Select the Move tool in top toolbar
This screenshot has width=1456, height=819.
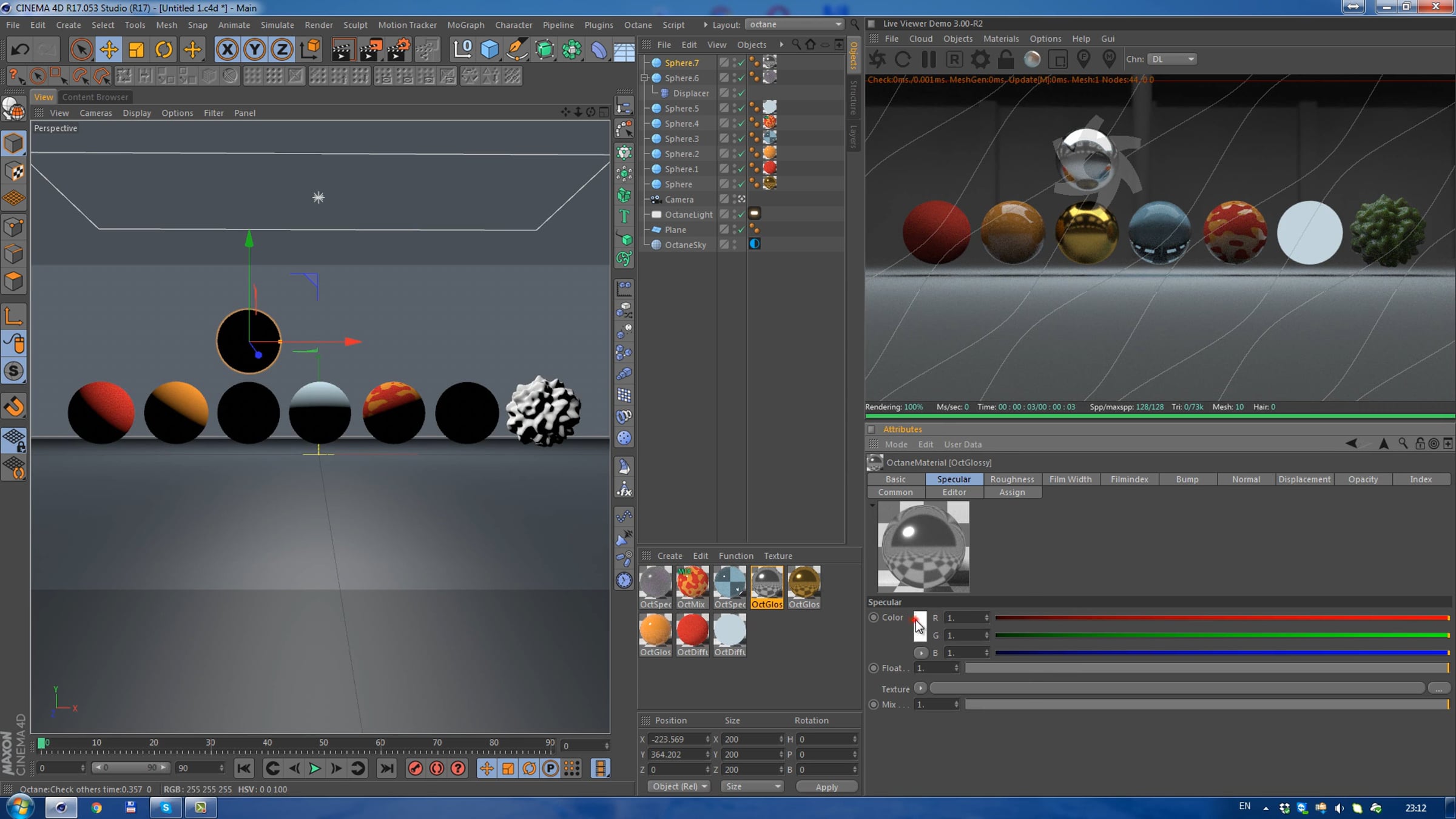109,49
